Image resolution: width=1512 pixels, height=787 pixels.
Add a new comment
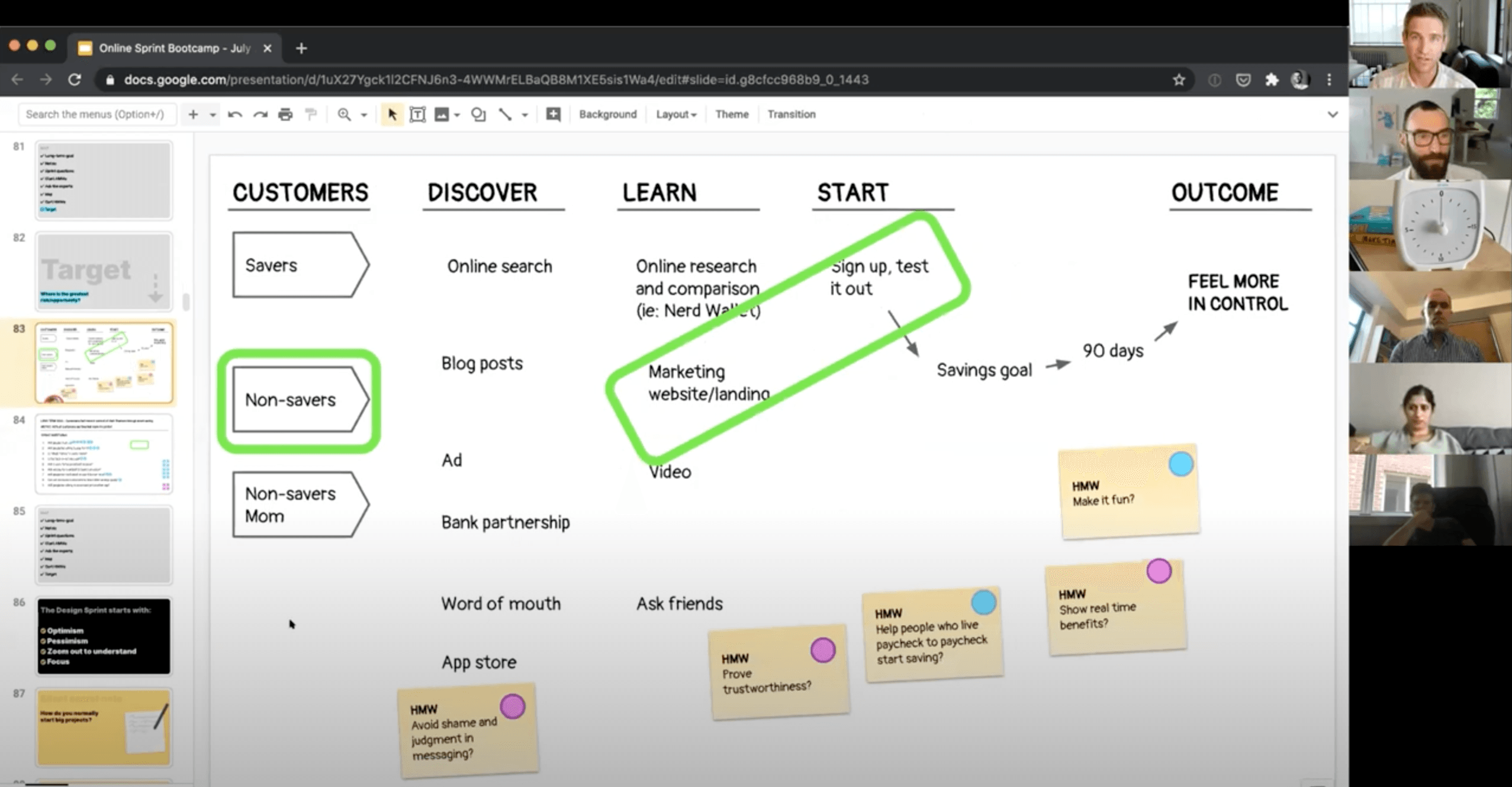553,114
